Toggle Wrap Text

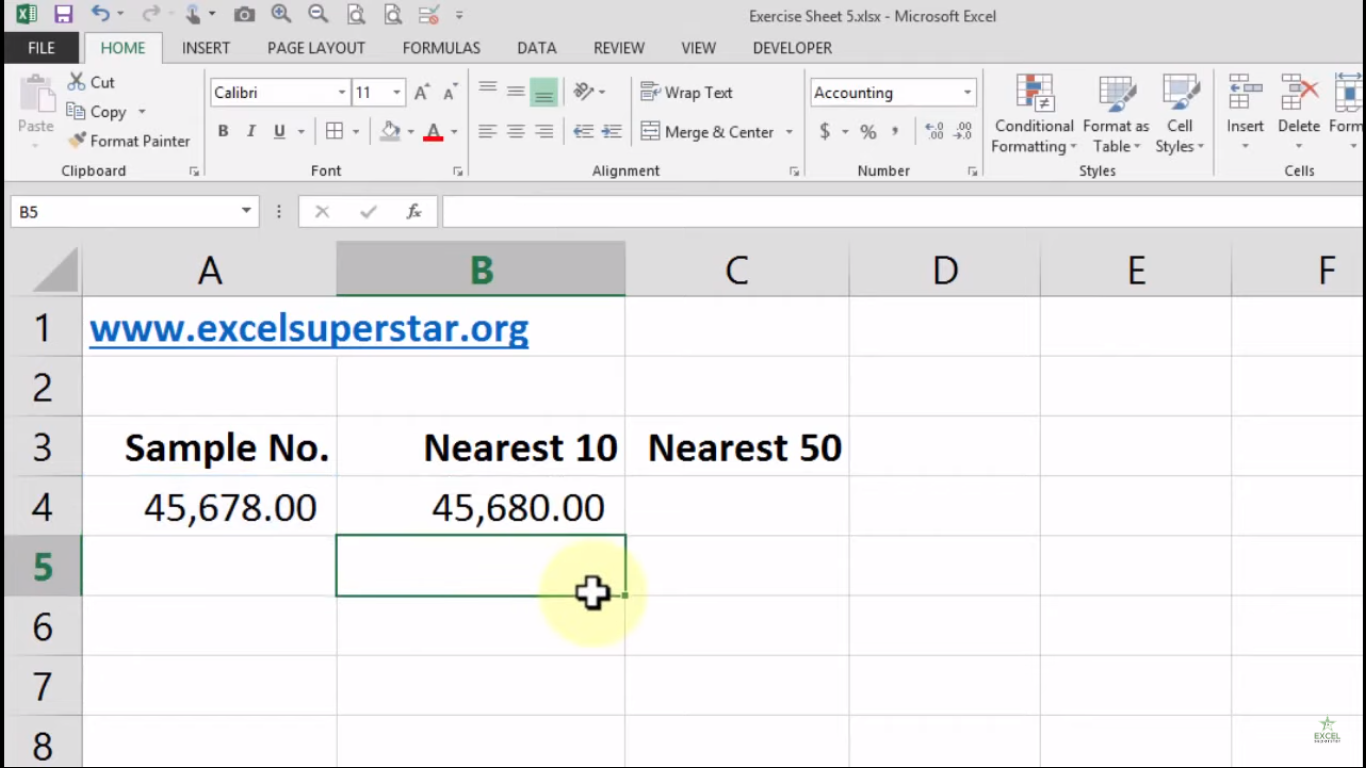[687, 92]
